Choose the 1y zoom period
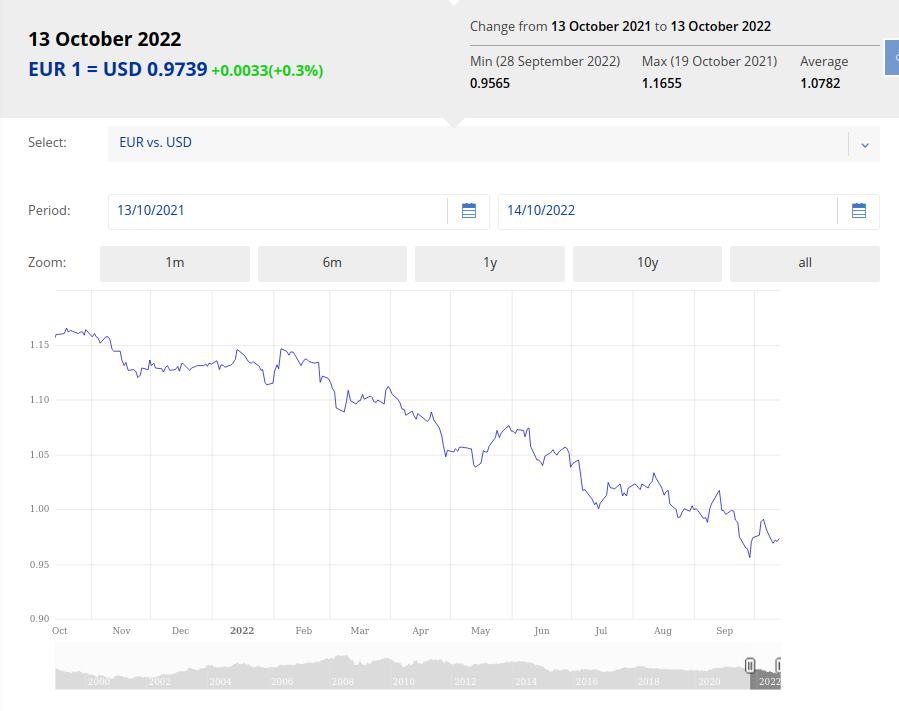 (x=490, y=263)
